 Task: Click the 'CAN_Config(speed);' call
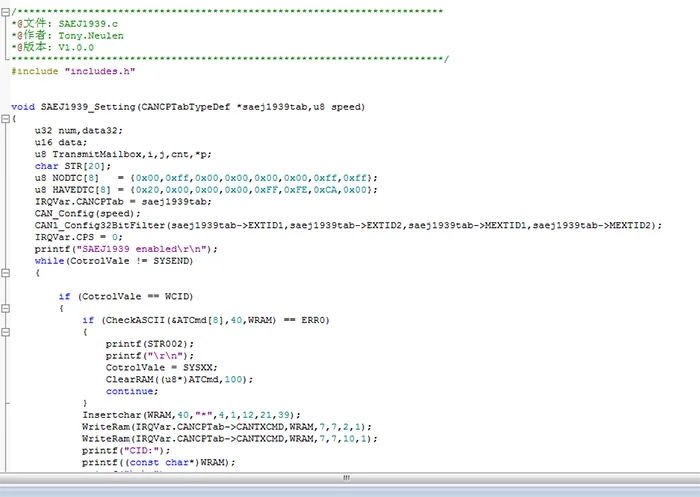pyautogui.click(x=88, y=214)
